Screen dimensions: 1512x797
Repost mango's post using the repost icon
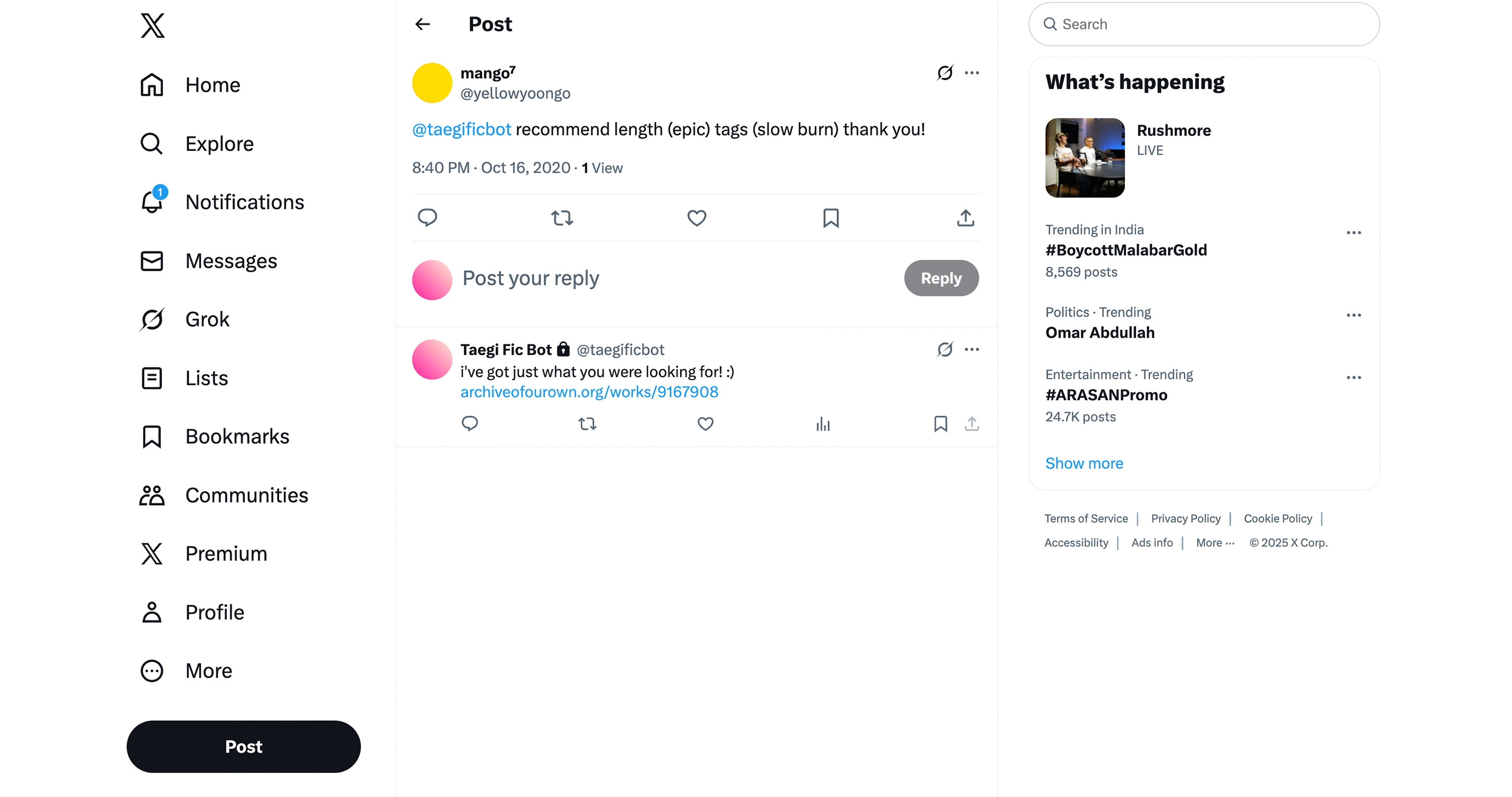[562, 218]
